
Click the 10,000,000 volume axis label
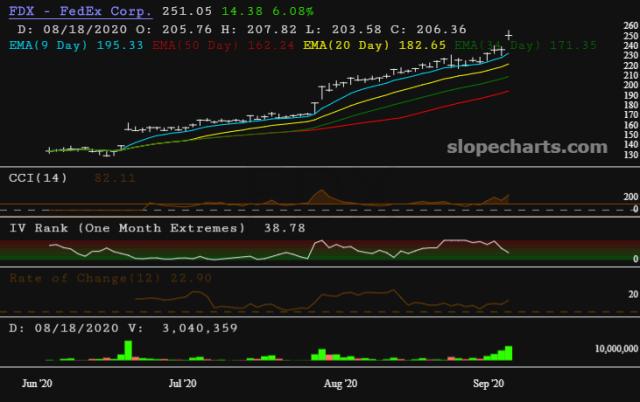point(616,349)
